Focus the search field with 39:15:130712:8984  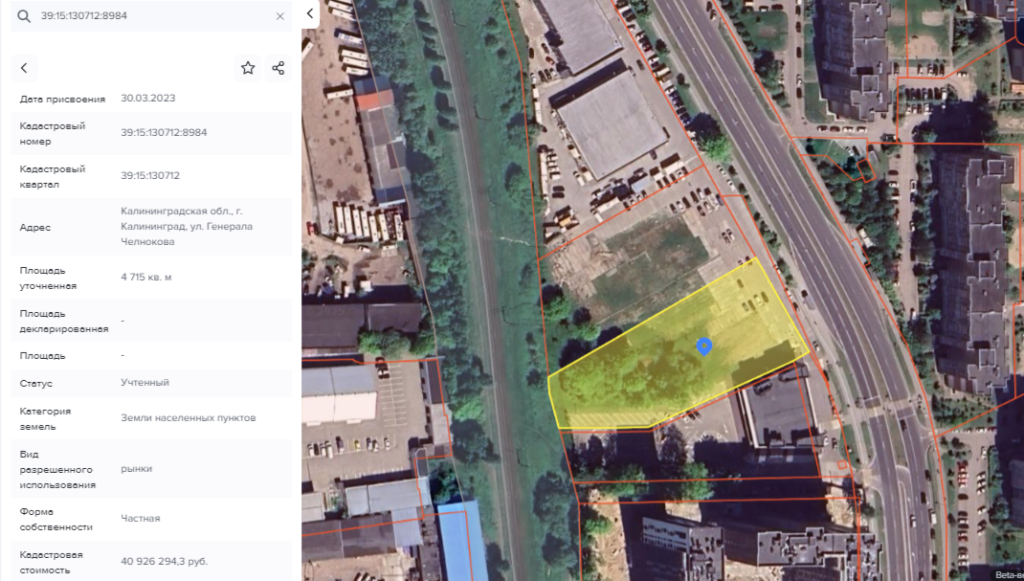click(150, 16)
